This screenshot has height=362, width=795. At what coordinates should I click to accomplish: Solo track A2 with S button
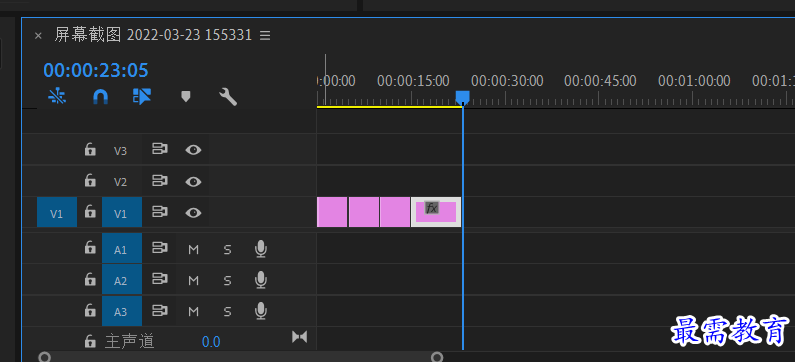coord(227,281)
